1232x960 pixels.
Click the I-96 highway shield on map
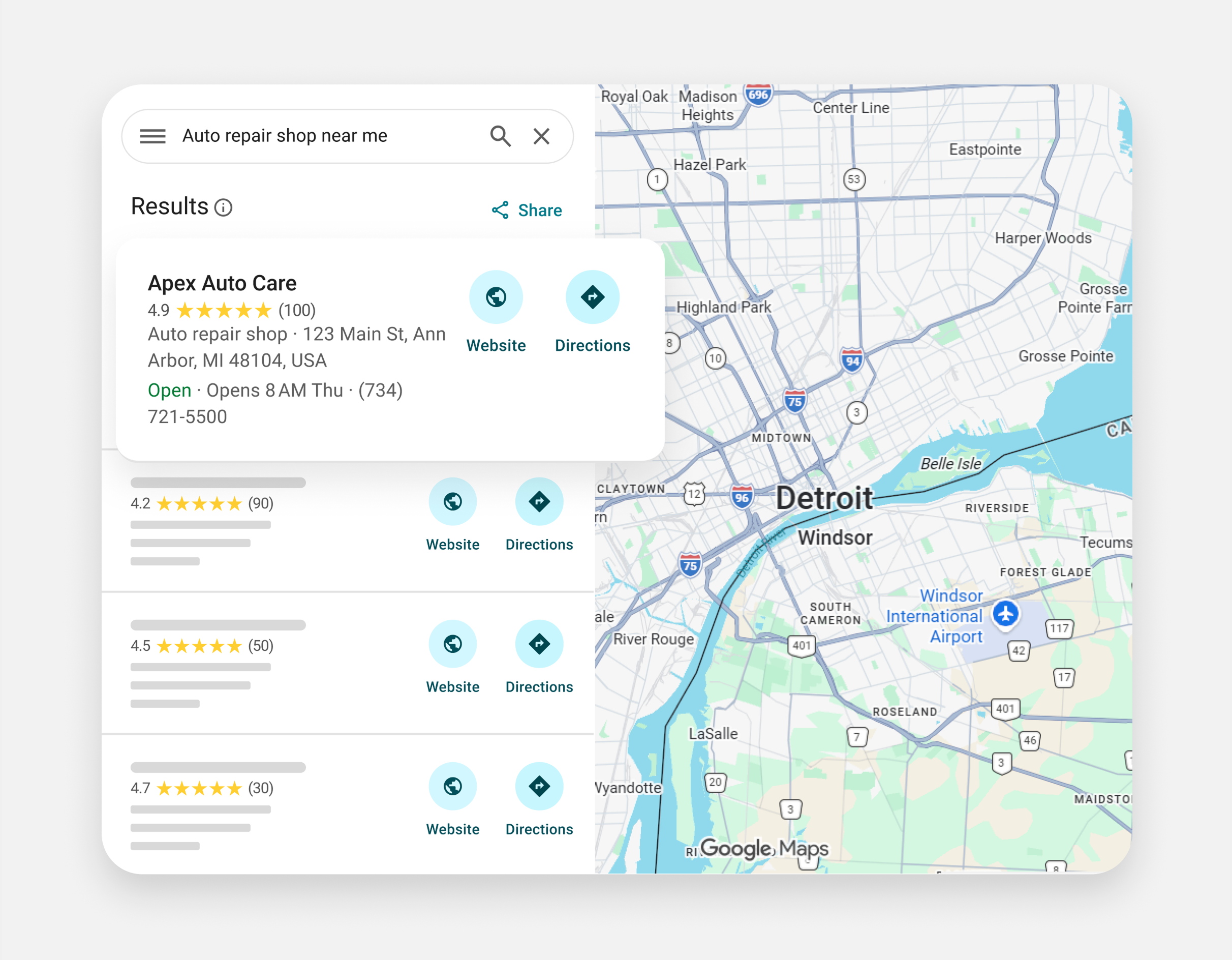(x=742, y=497)
